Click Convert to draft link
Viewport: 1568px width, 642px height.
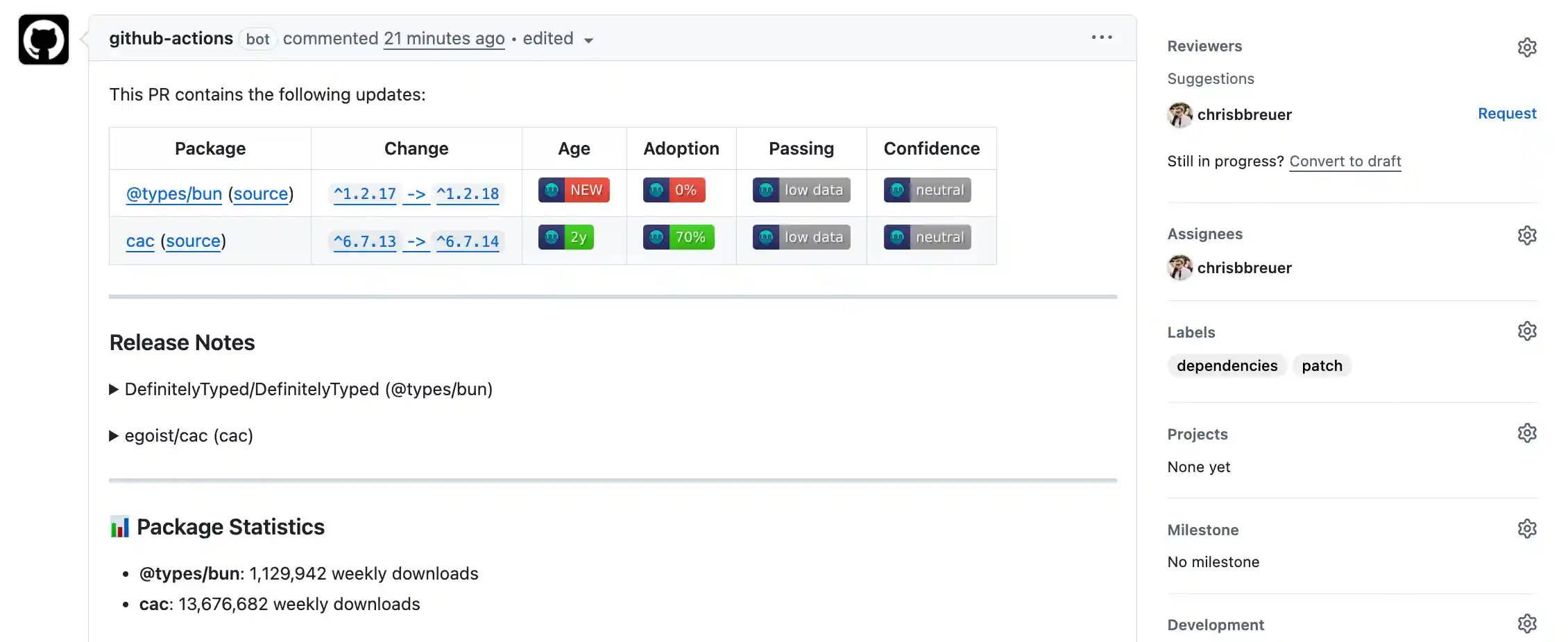pyautogui.click(x=1345, y=161)
